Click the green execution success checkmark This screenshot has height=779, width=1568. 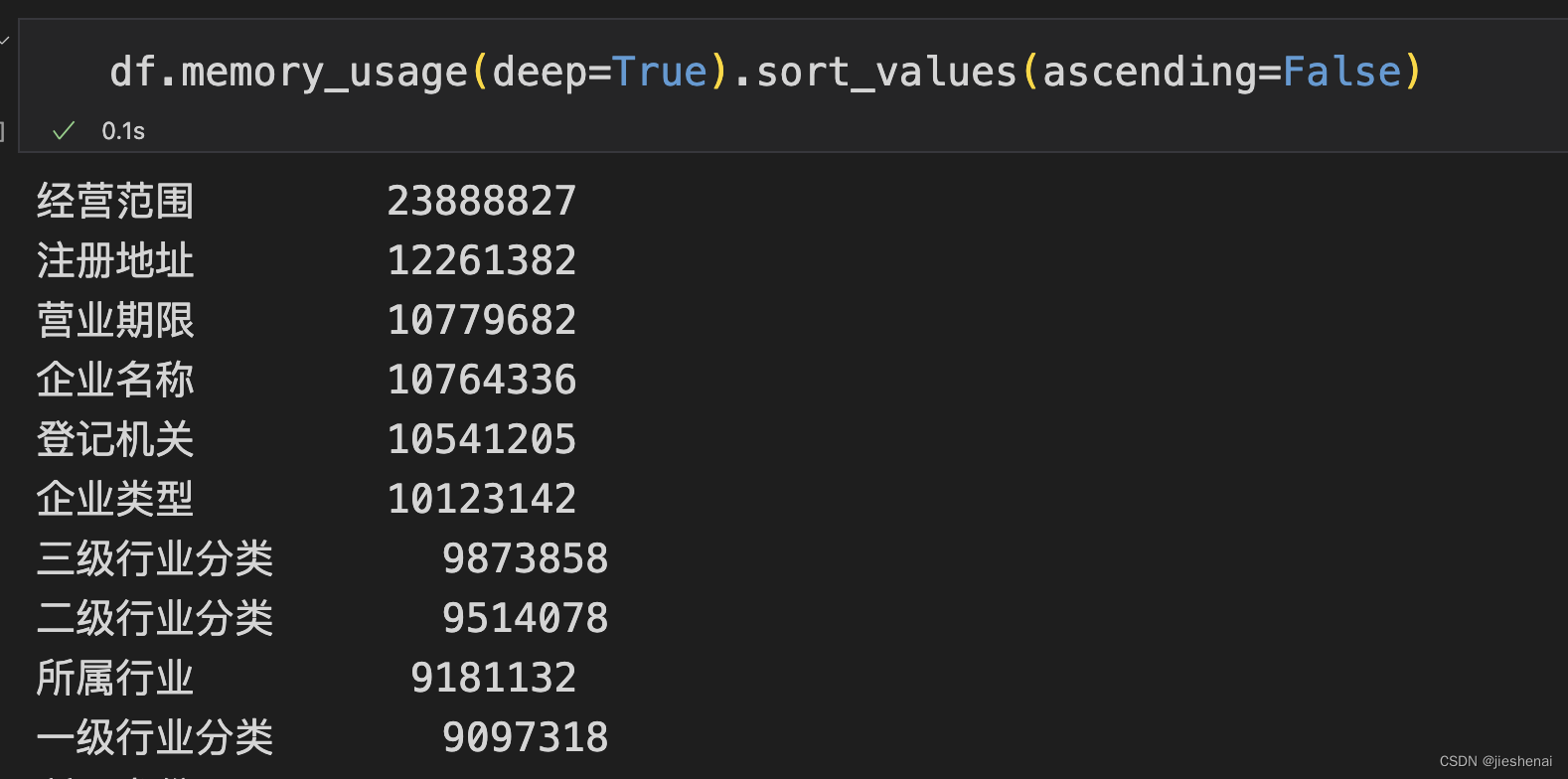pyautogui.click(x=64, y=131)
